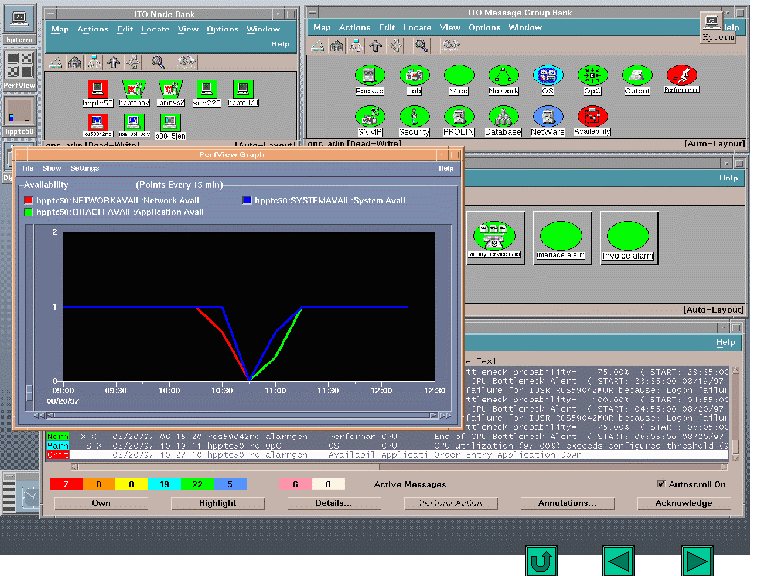Toggle the Autoscroll On checkbox
This screenshot has height=576, width=768.
point(660,484)
